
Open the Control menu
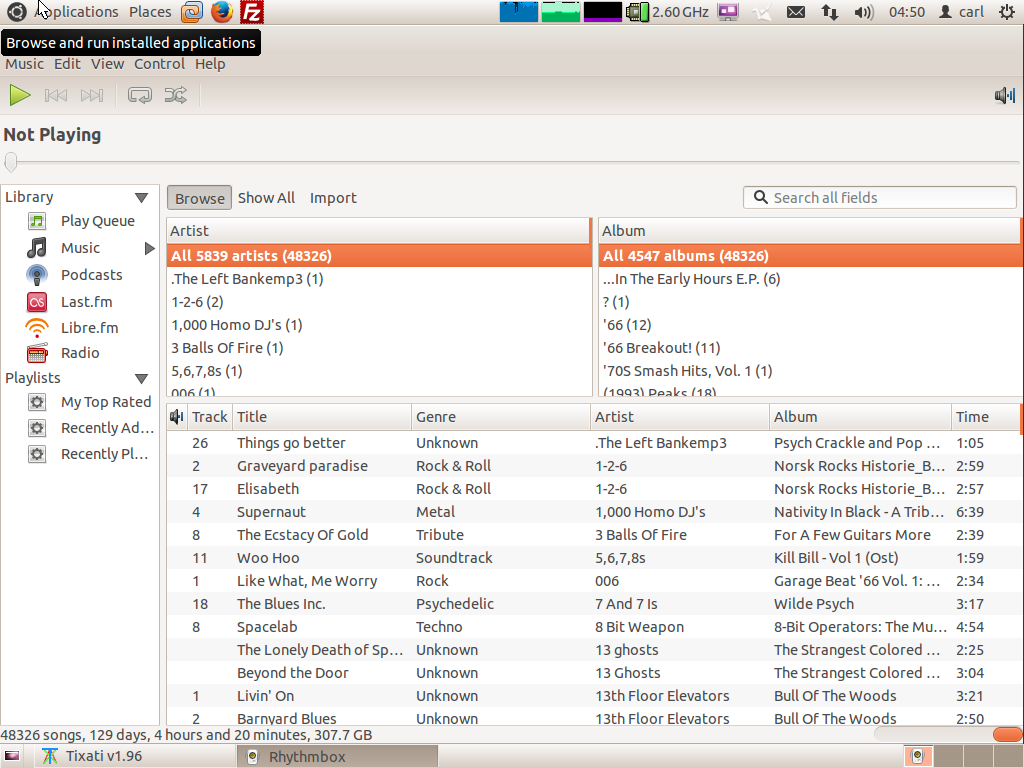point(159,64)
